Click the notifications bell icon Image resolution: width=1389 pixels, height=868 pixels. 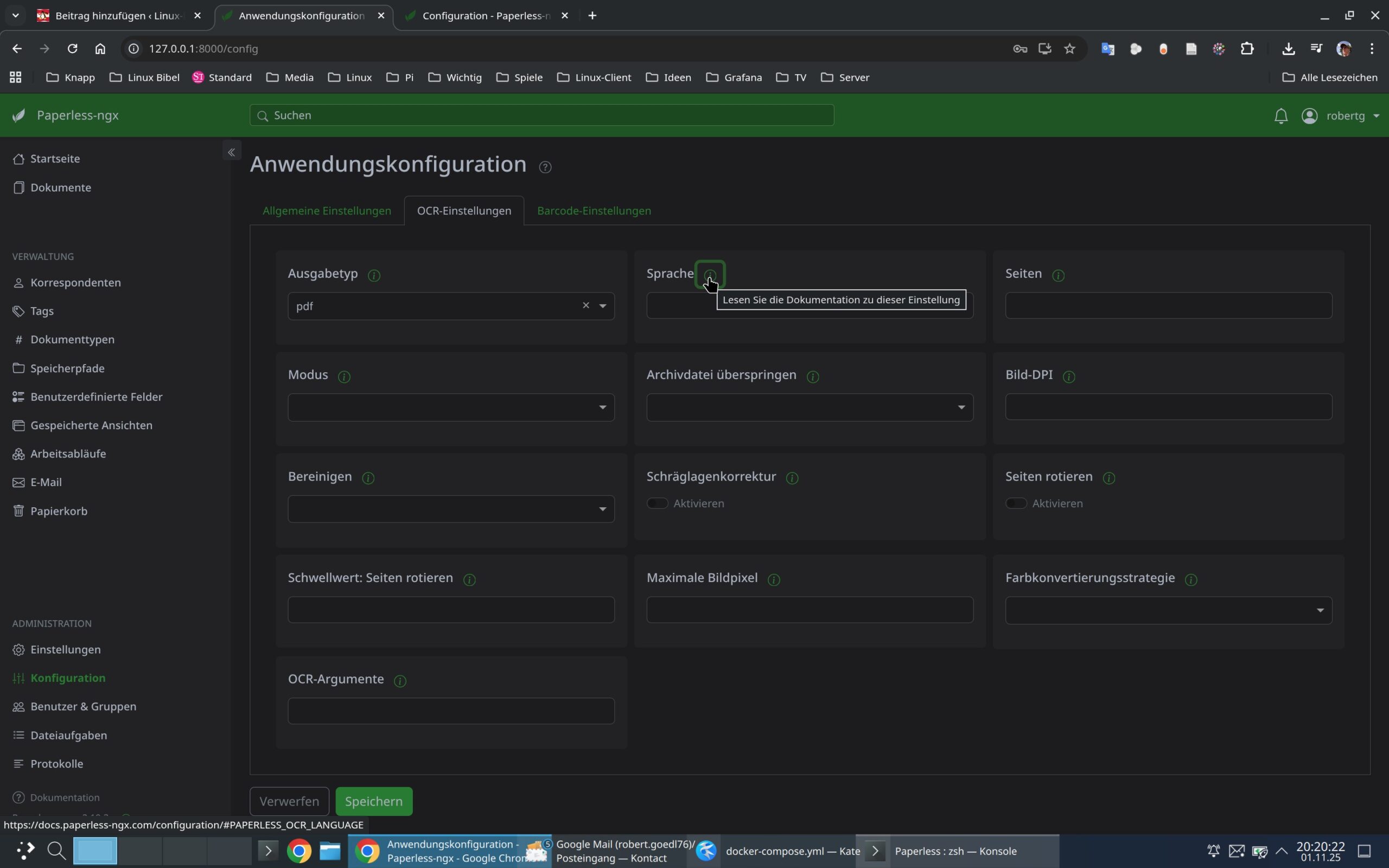pyautogui.click(x=1280, y=116)
